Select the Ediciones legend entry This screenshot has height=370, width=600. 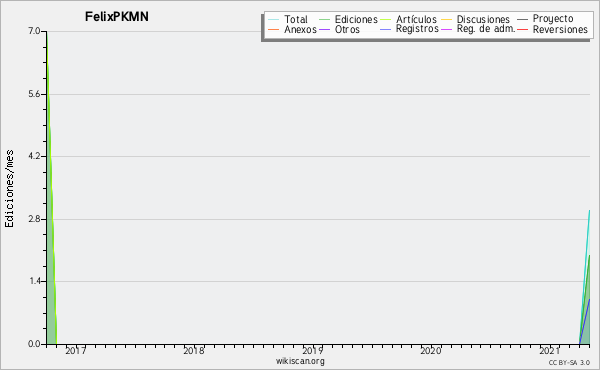click(348, 19)
